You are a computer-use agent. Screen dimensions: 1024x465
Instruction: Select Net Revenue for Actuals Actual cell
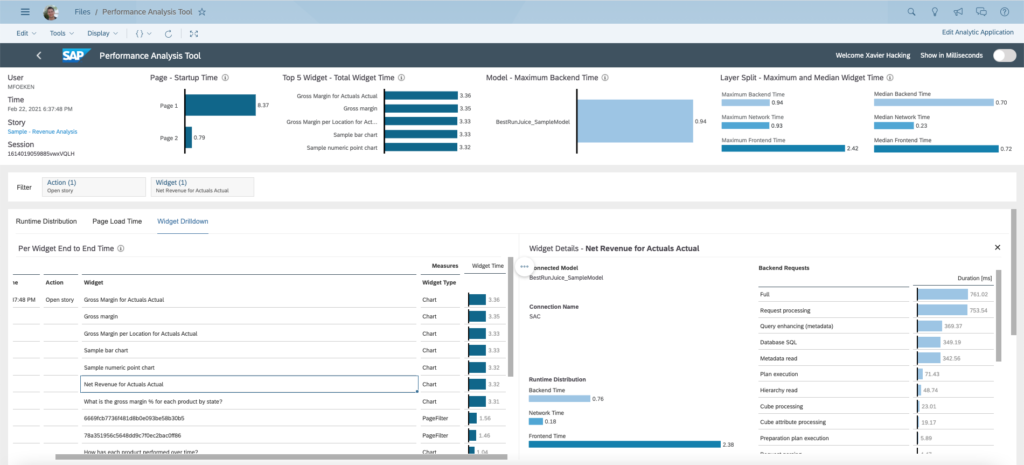pos(249,385)
